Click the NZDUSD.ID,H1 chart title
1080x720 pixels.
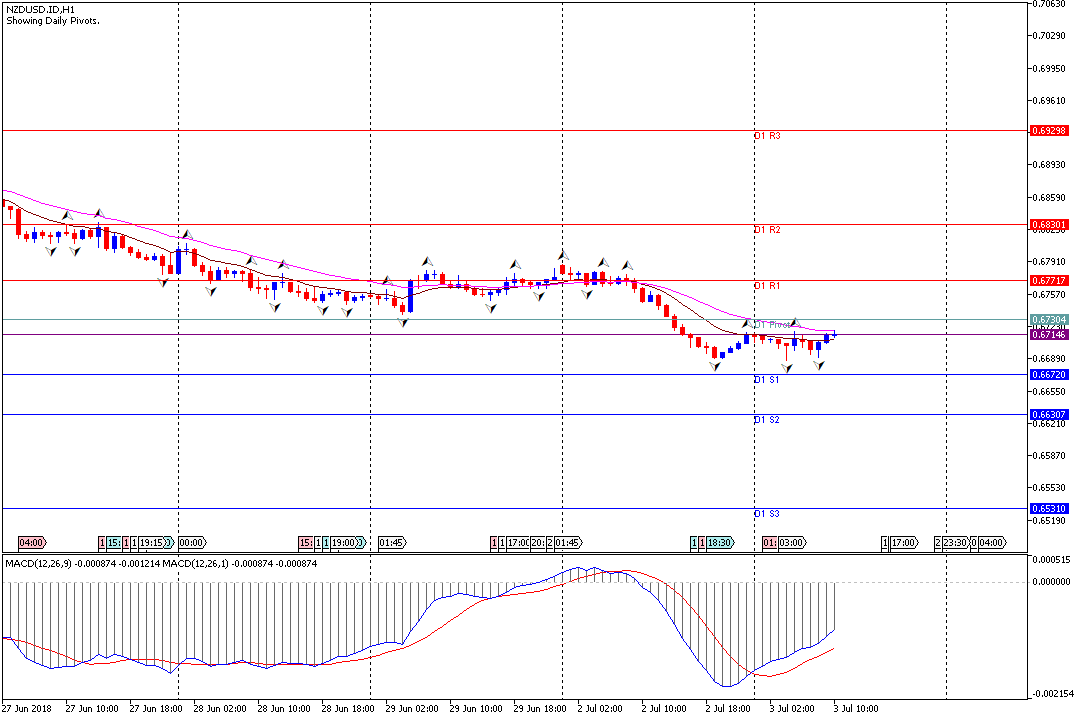pos(40,10)
